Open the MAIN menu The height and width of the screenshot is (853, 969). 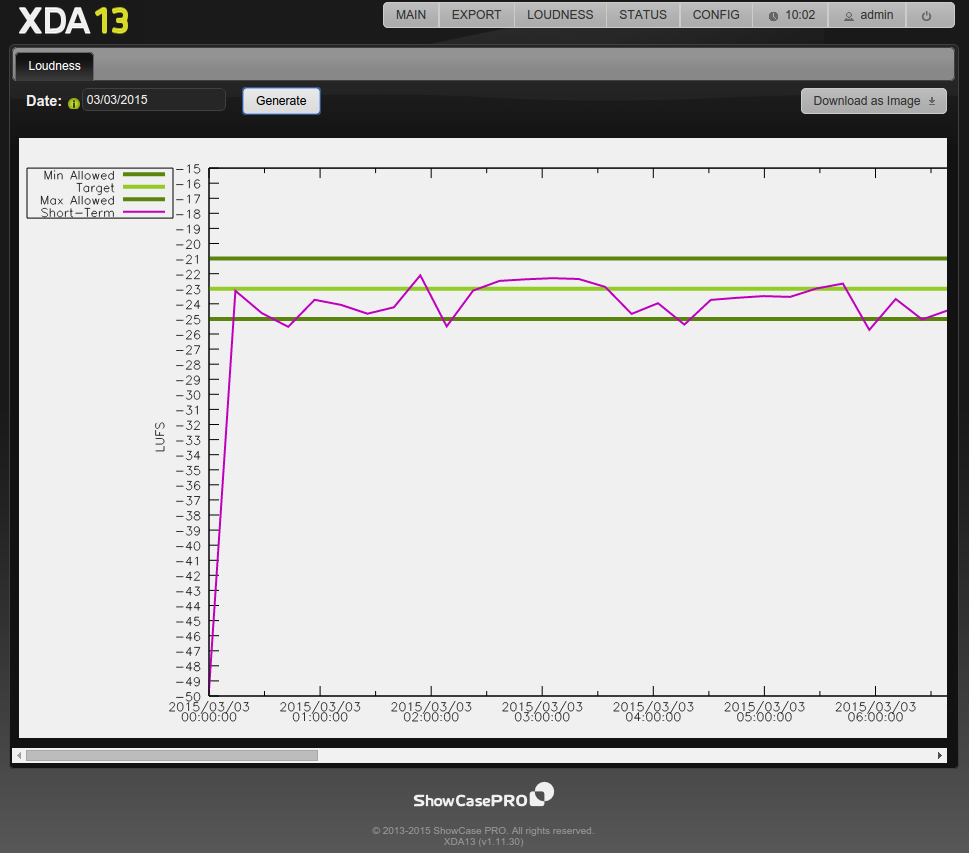click(x=411, y=15)
